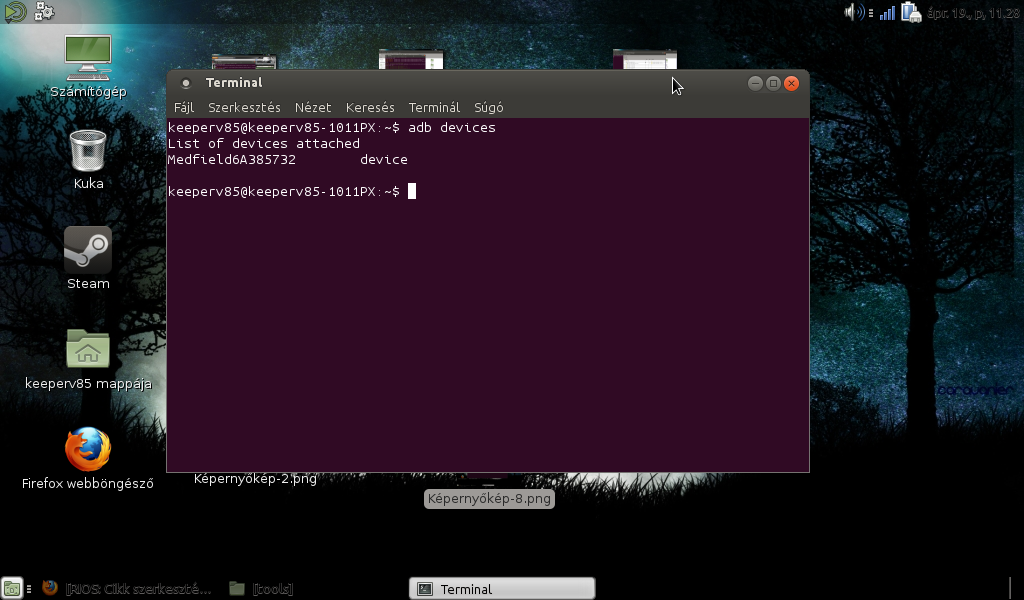
Task: Open the Nézet menu
Action: tap(313, 107)
